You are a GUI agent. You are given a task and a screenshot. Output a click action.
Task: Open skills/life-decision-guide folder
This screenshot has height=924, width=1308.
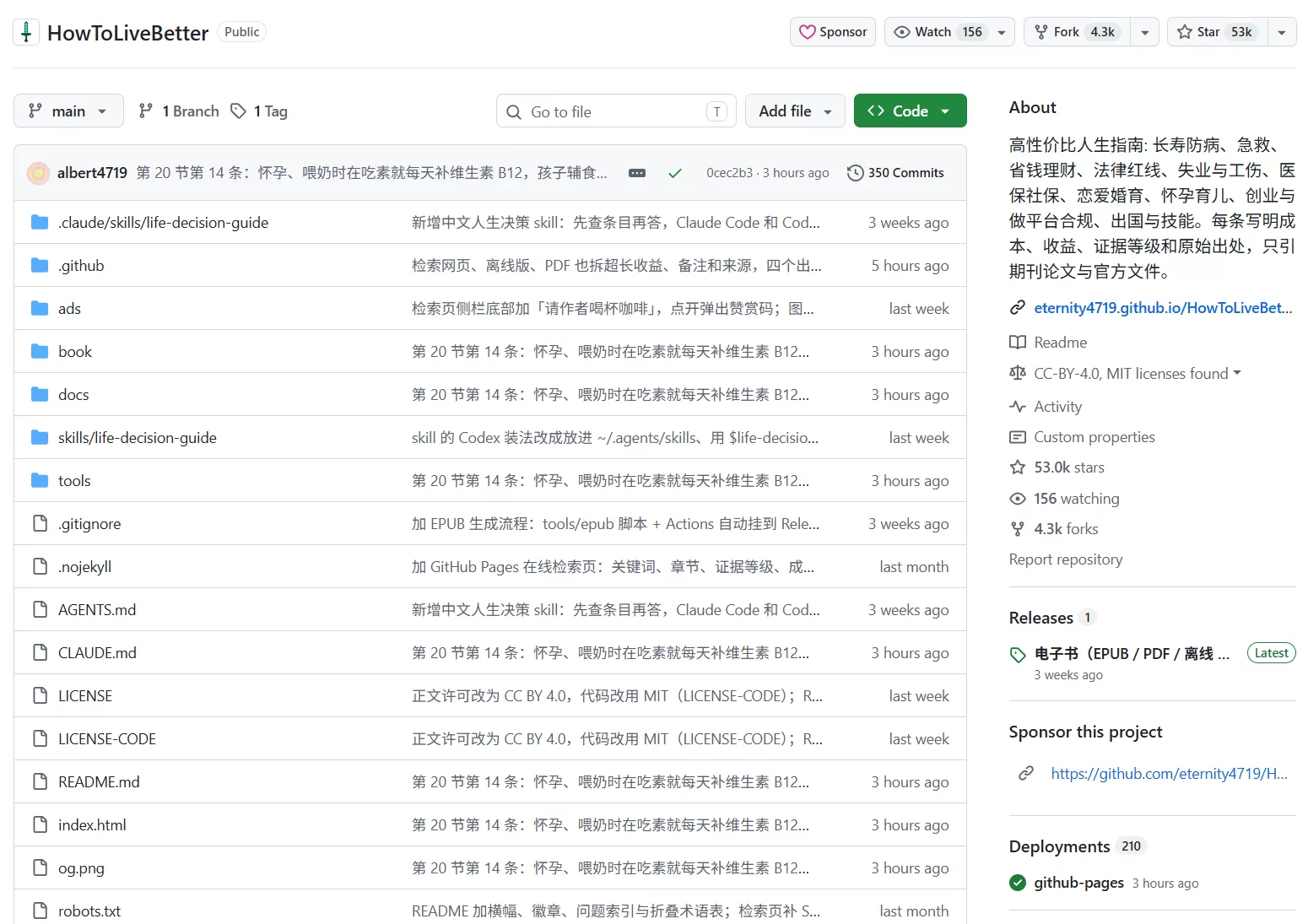[138, 438]
